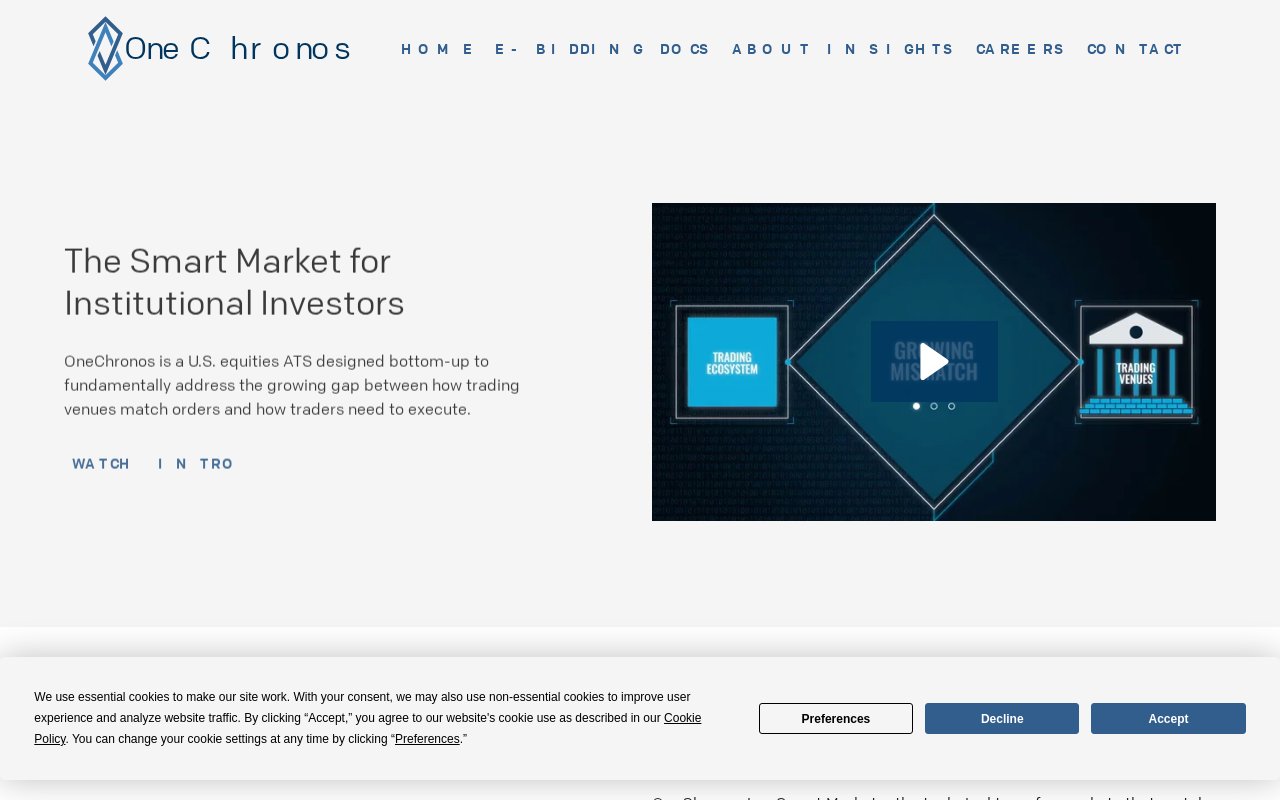This screenshot has width=1280, height=800.
Task: Click the headline 'The Smart Market for Institutional Investors'
Action: click(x=234, y=281)
